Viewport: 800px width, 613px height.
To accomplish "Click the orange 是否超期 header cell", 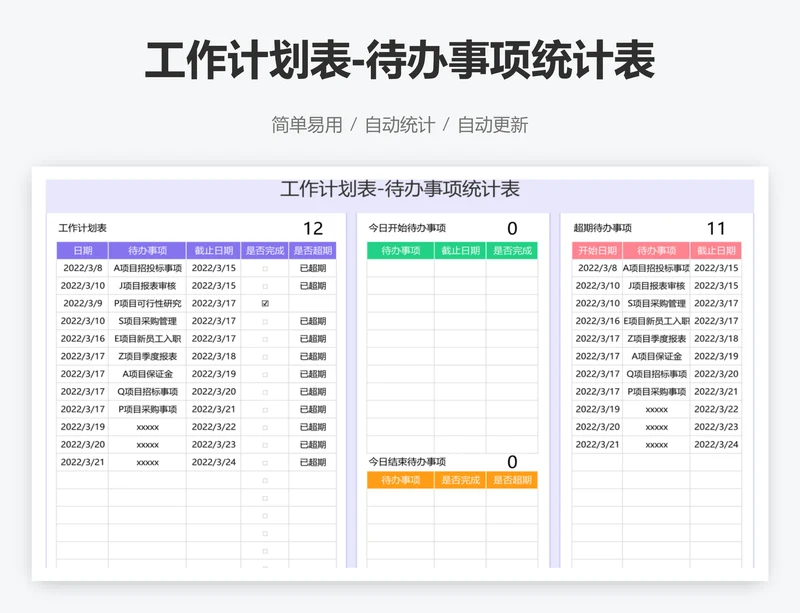I will pyautogui.click(x=512, y=480).
